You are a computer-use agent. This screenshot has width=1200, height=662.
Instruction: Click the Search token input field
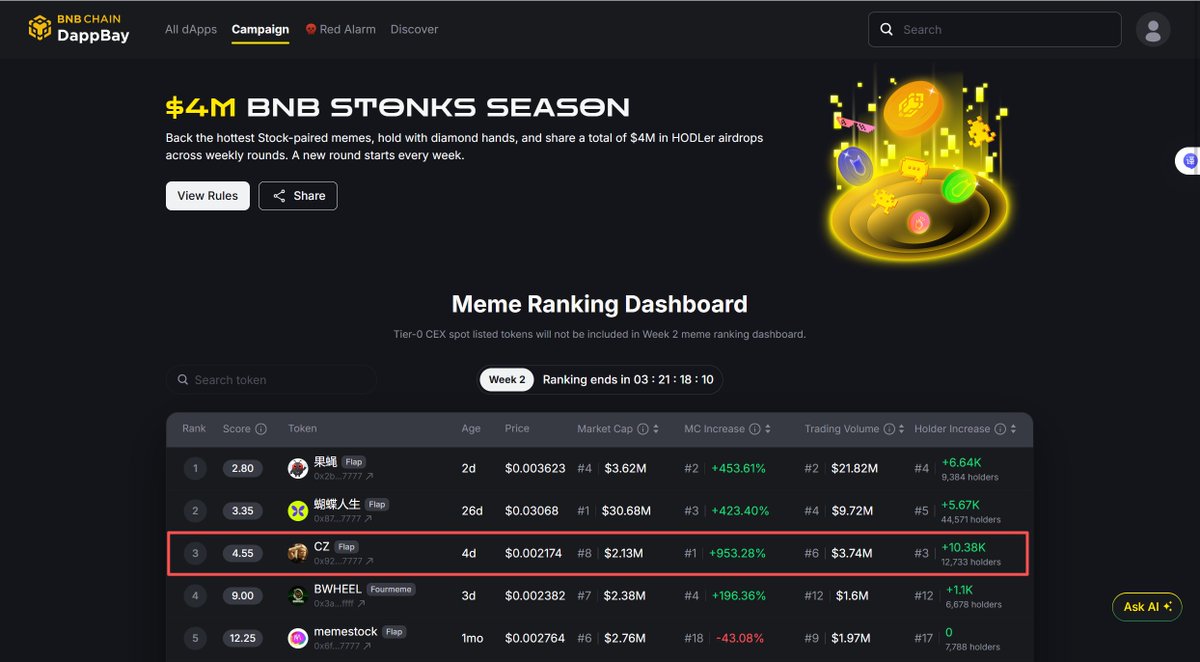(x=271, y=380)
